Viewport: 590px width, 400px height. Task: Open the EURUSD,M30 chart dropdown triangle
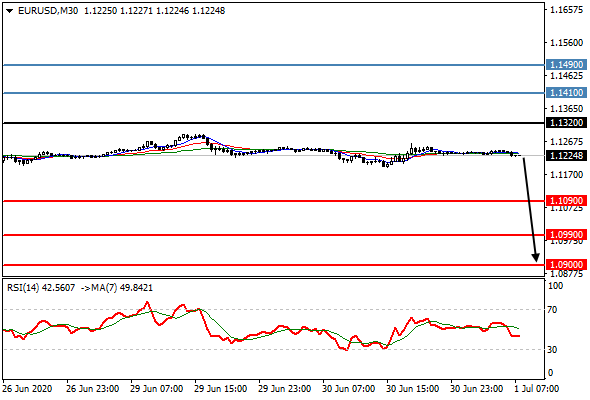click(x=9, y=11)
